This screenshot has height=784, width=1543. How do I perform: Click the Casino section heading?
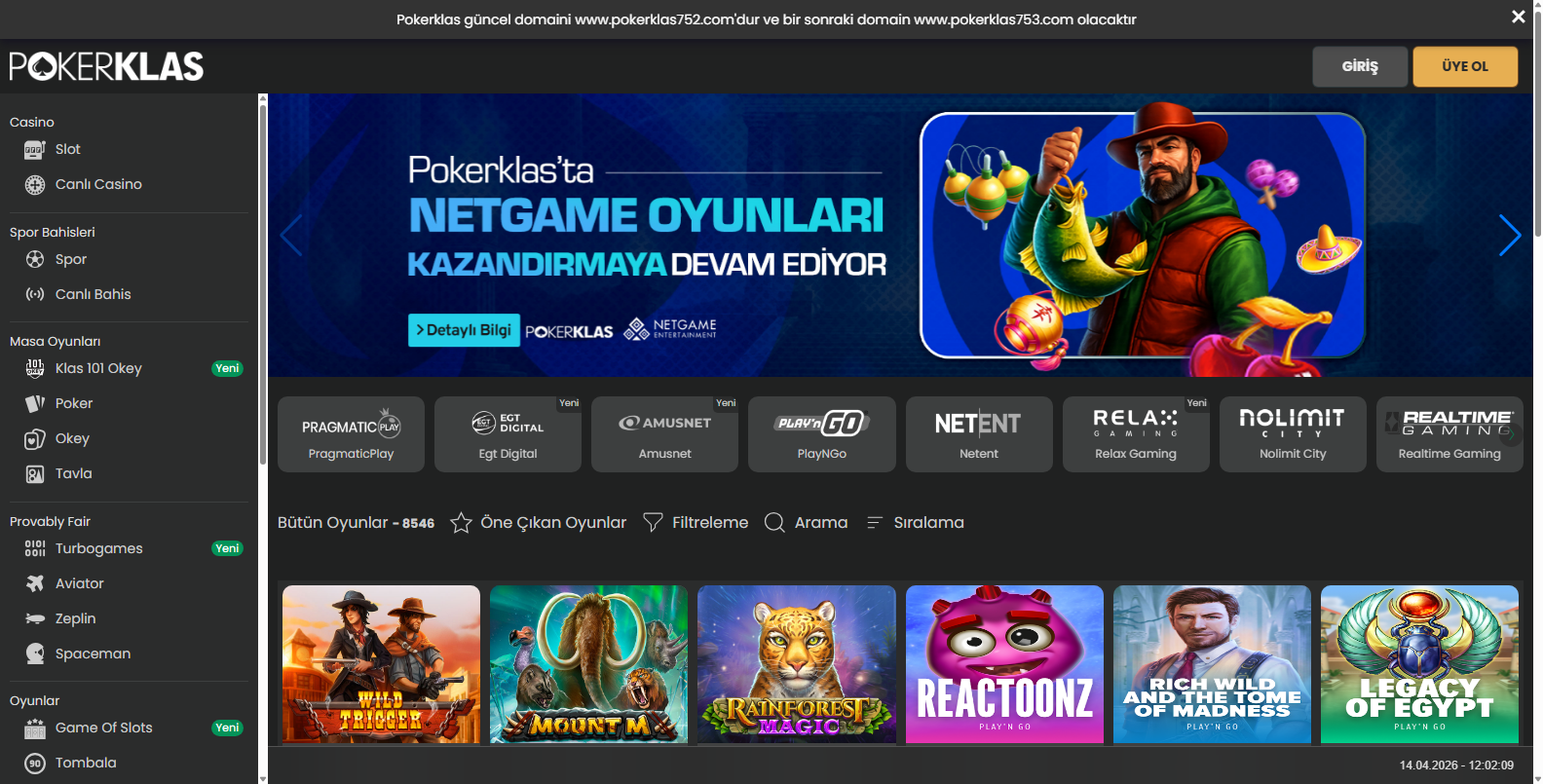click(x=32, y=122)
